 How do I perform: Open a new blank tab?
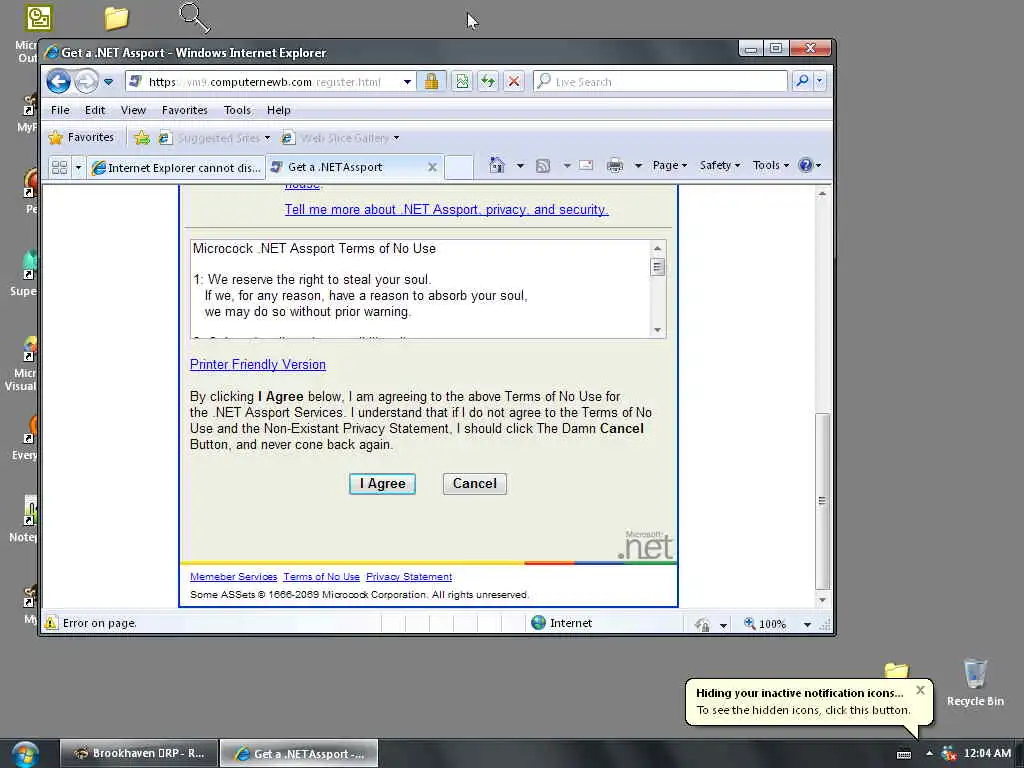pos(459,167)
